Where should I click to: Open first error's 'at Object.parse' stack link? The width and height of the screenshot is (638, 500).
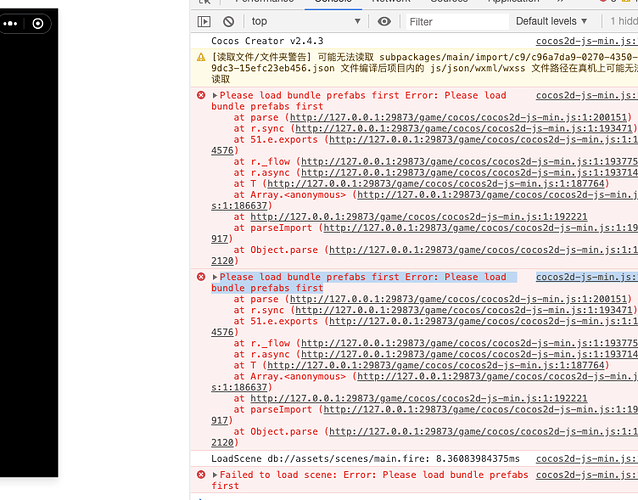483,249
